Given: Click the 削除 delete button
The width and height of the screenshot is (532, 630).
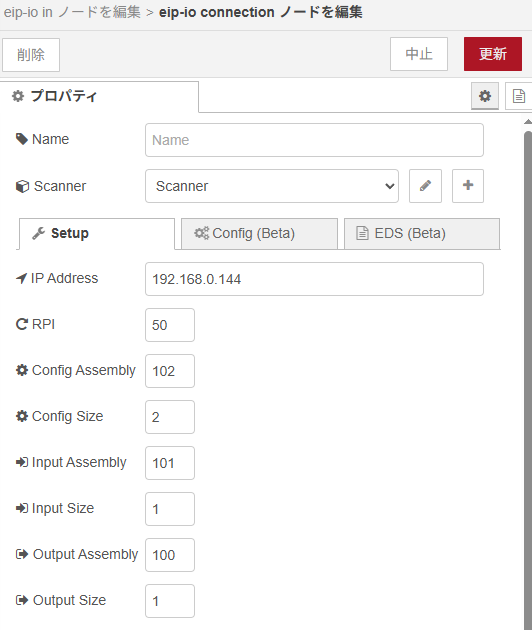Looking at the screenshot, I should (x=31, y=55).
